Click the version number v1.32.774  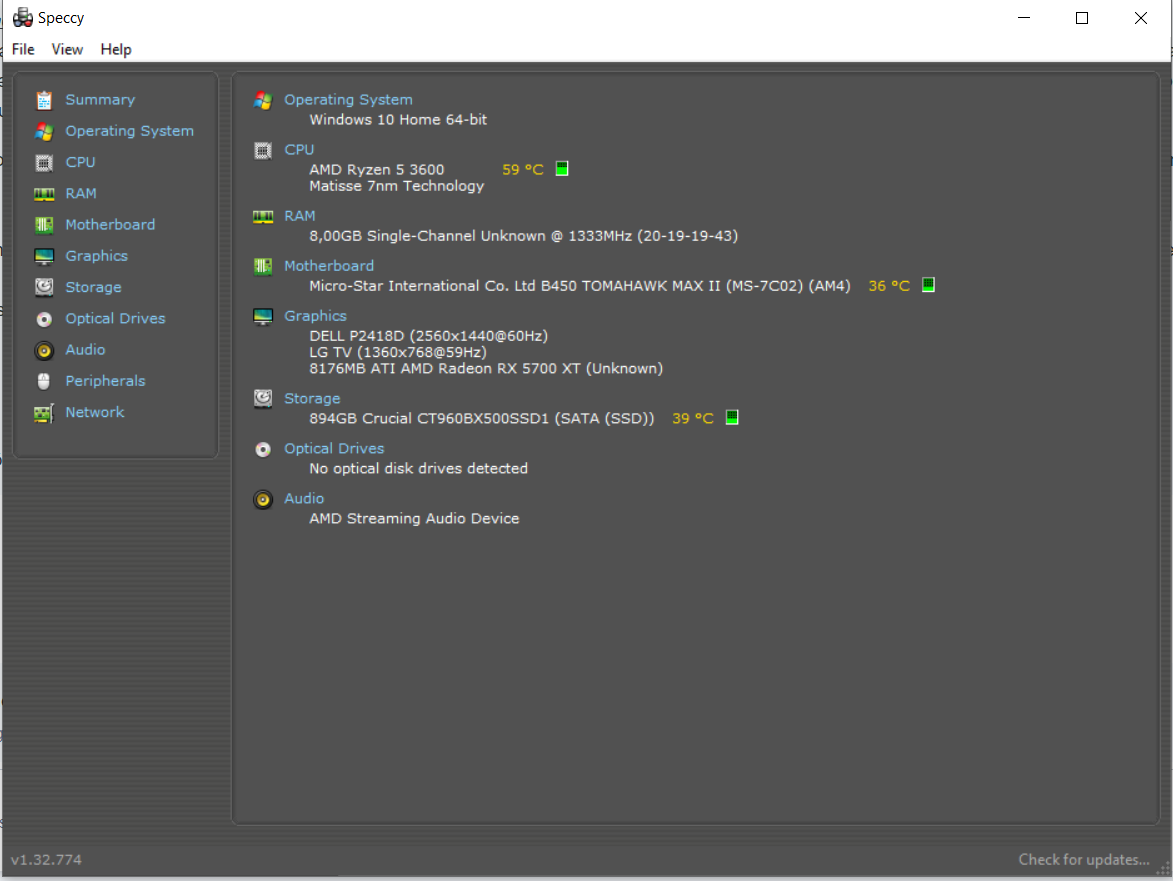click(46, 860)
